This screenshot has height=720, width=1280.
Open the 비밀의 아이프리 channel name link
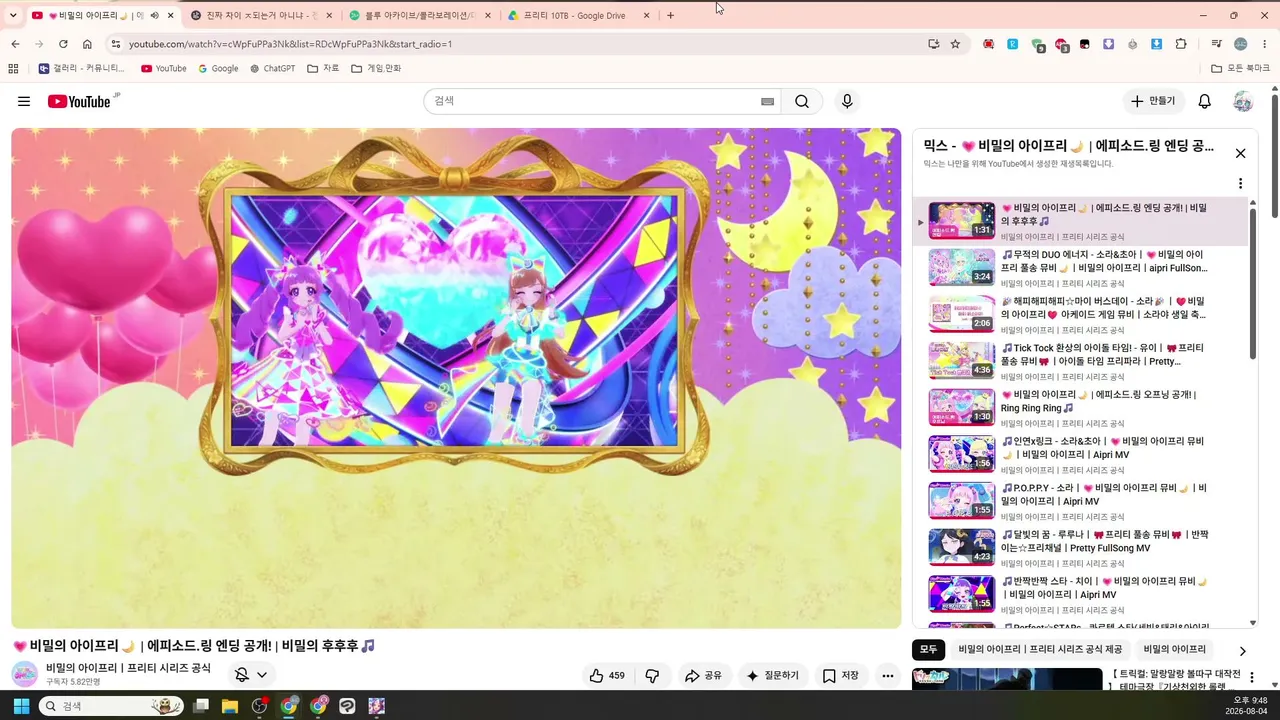coord(128,668)
